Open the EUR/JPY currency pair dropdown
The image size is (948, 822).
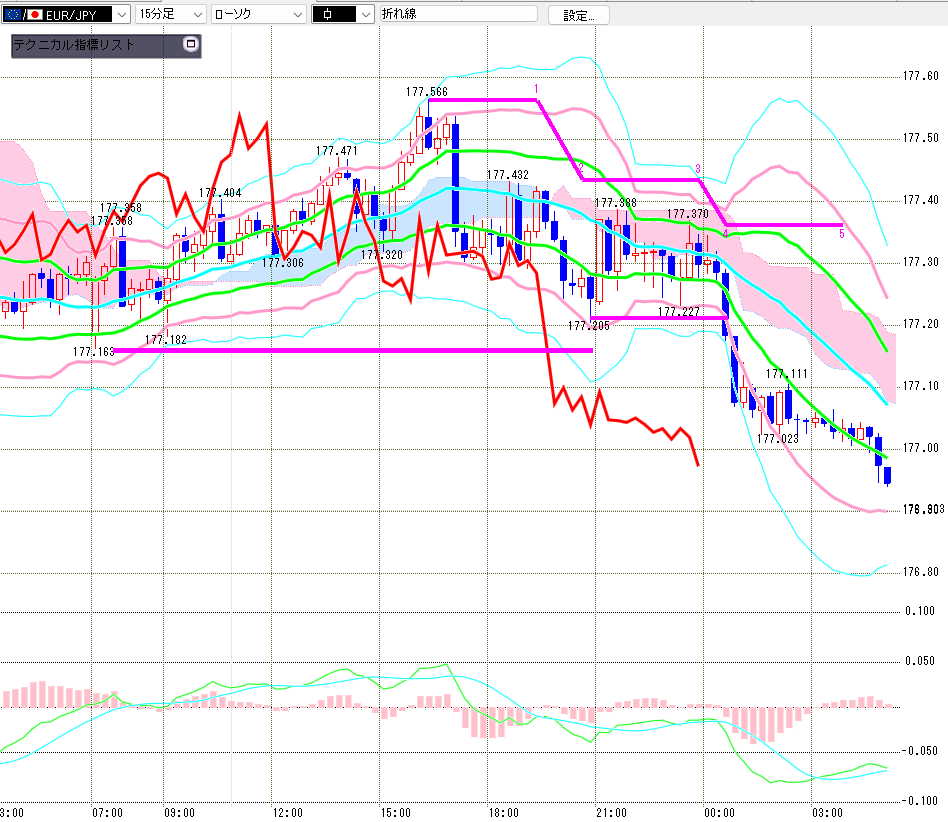65,14
